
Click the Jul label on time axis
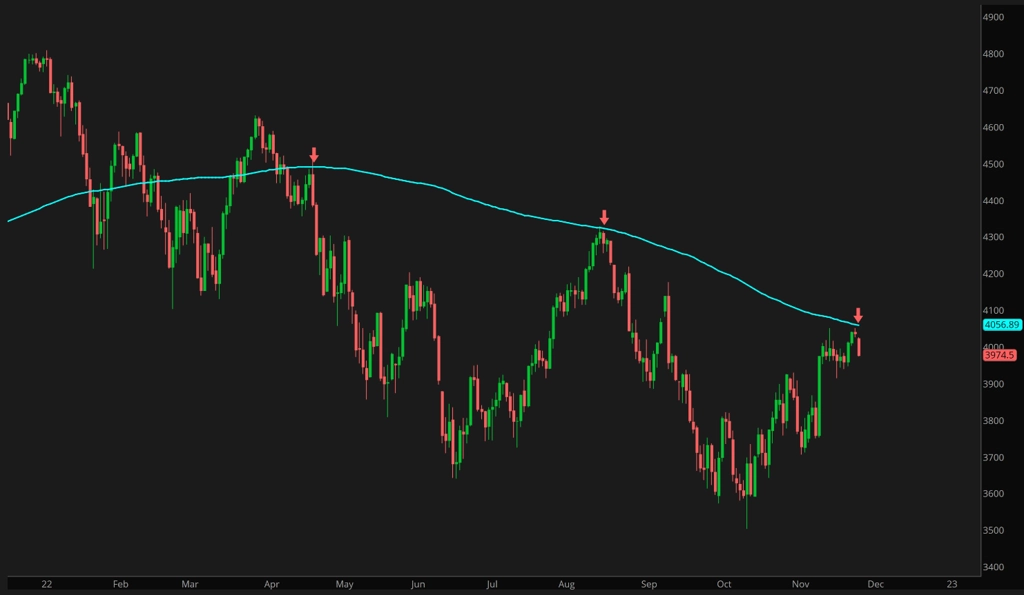492,584
